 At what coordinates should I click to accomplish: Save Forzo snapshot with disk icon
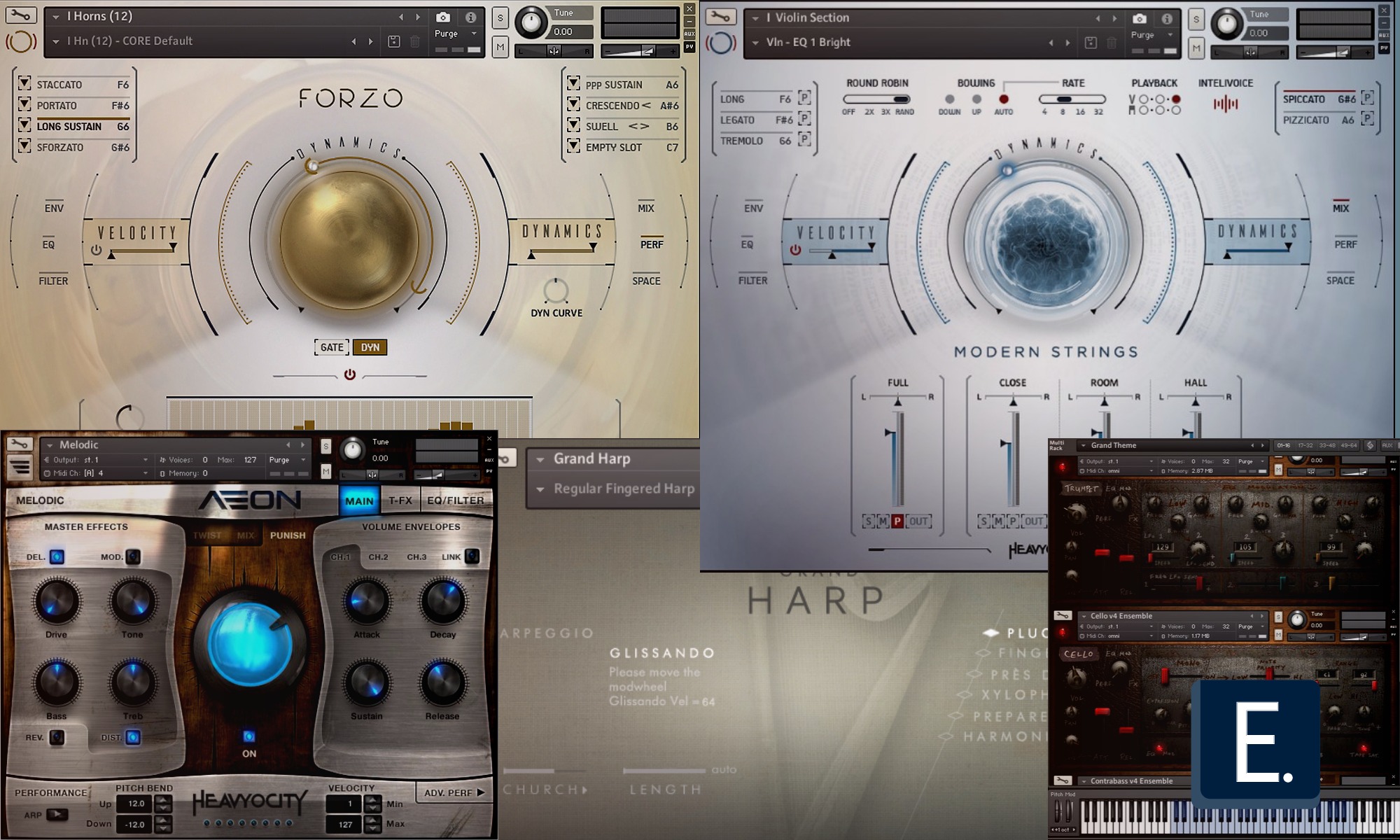[x=394, y=41]
